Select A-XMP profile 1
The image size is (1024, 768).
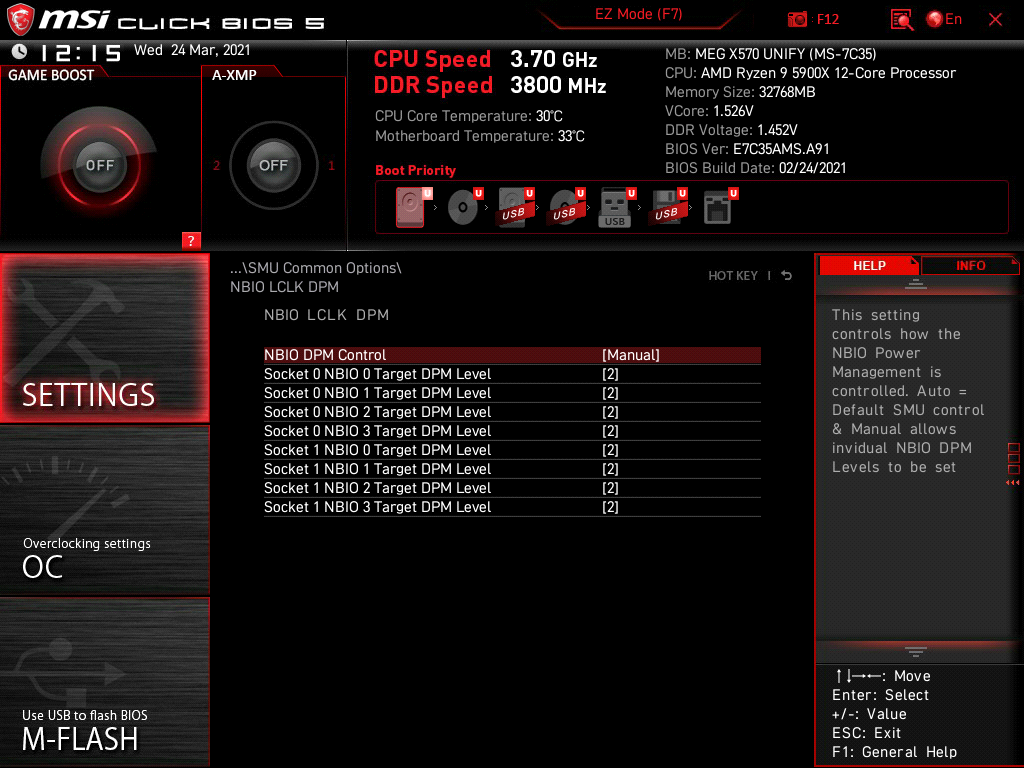[x=331, y=165]
